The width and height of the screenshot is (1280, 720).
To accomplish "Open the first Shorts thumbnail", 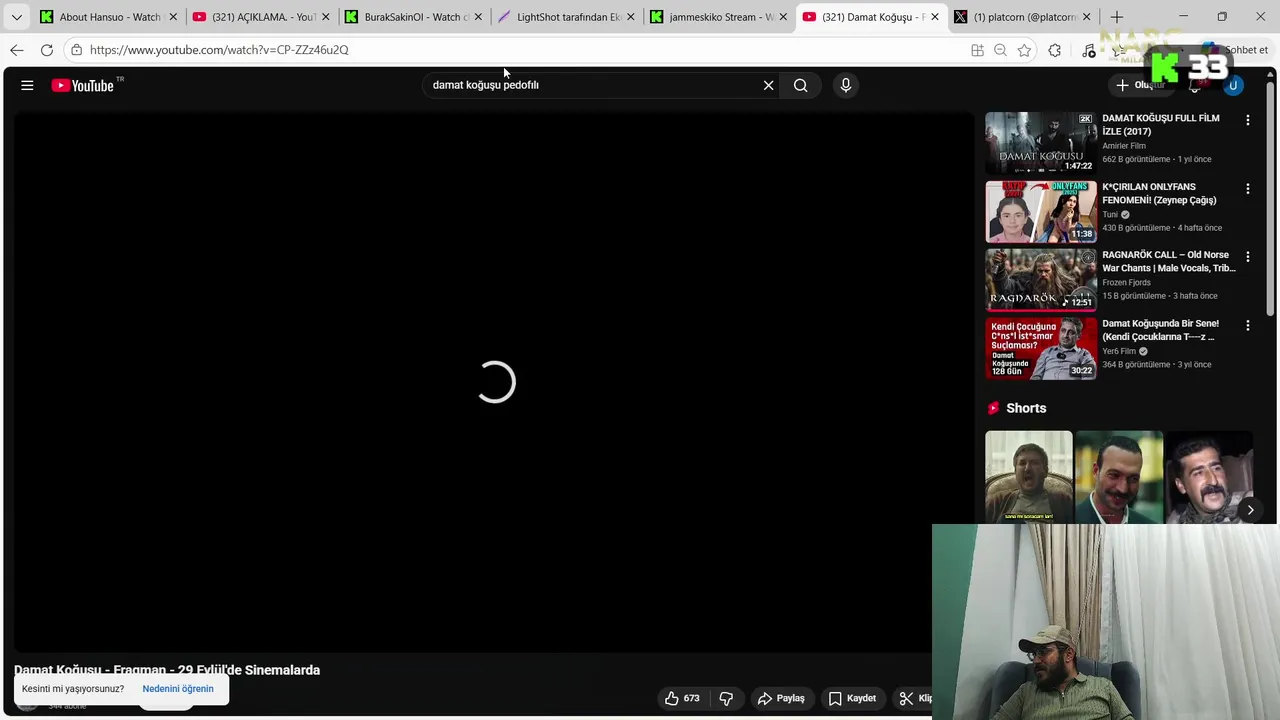I will click(x=1029, y=478).
